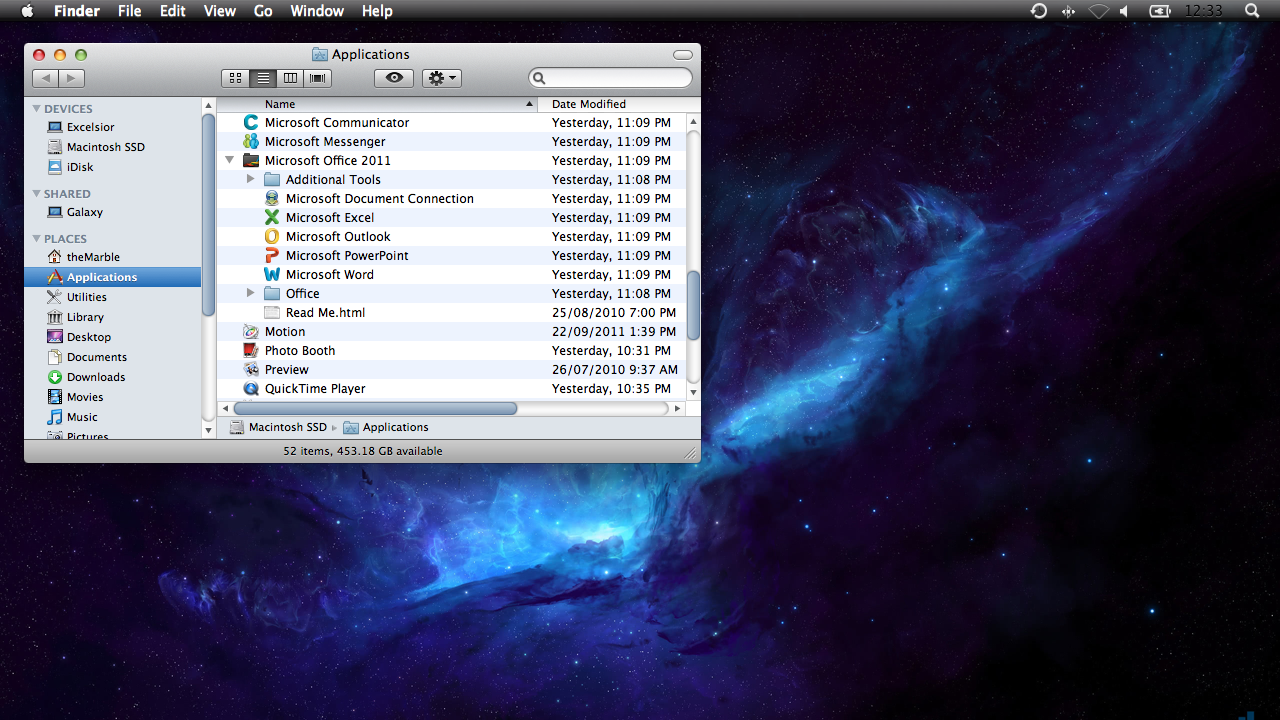
Task: Expand the Additional Tools folder
Action: [x=251, y=179]
